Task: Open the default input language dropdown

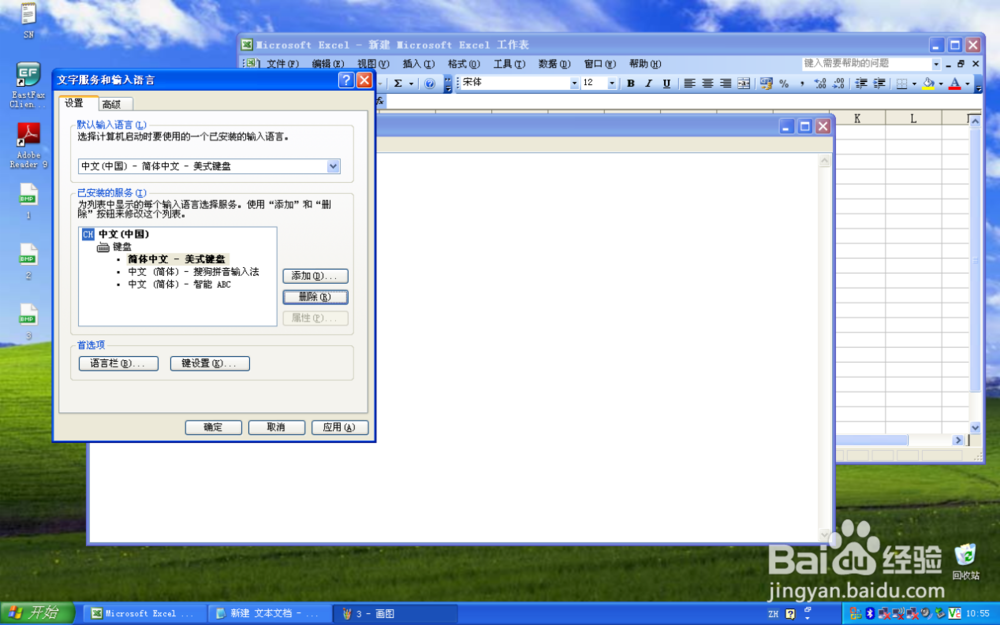Action: (331, 166)
